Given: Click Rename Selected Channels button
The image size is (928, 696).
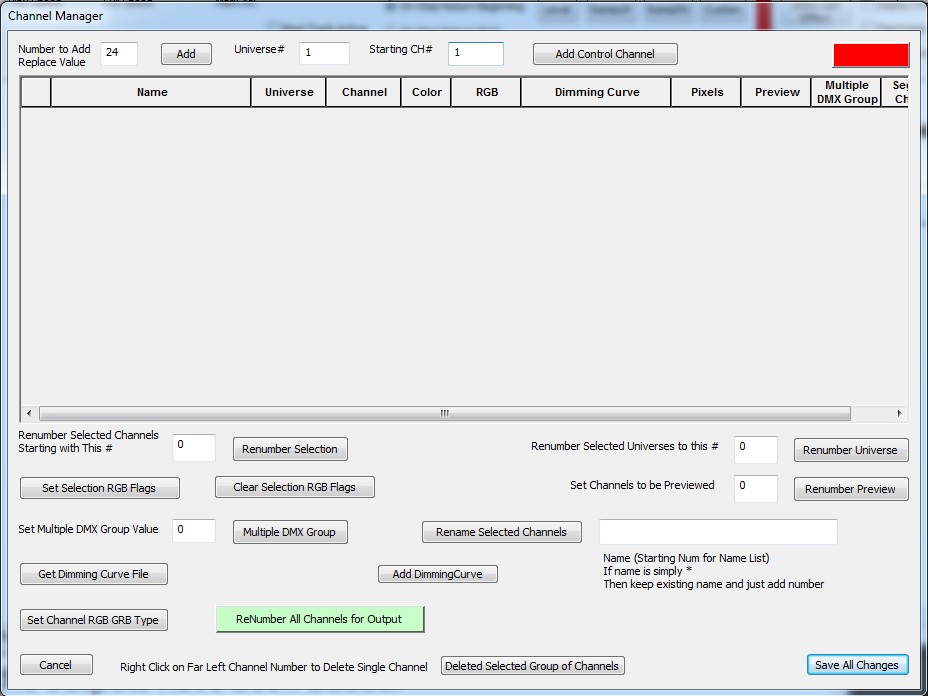Looking at the screenshot, I should coord(502,532).
